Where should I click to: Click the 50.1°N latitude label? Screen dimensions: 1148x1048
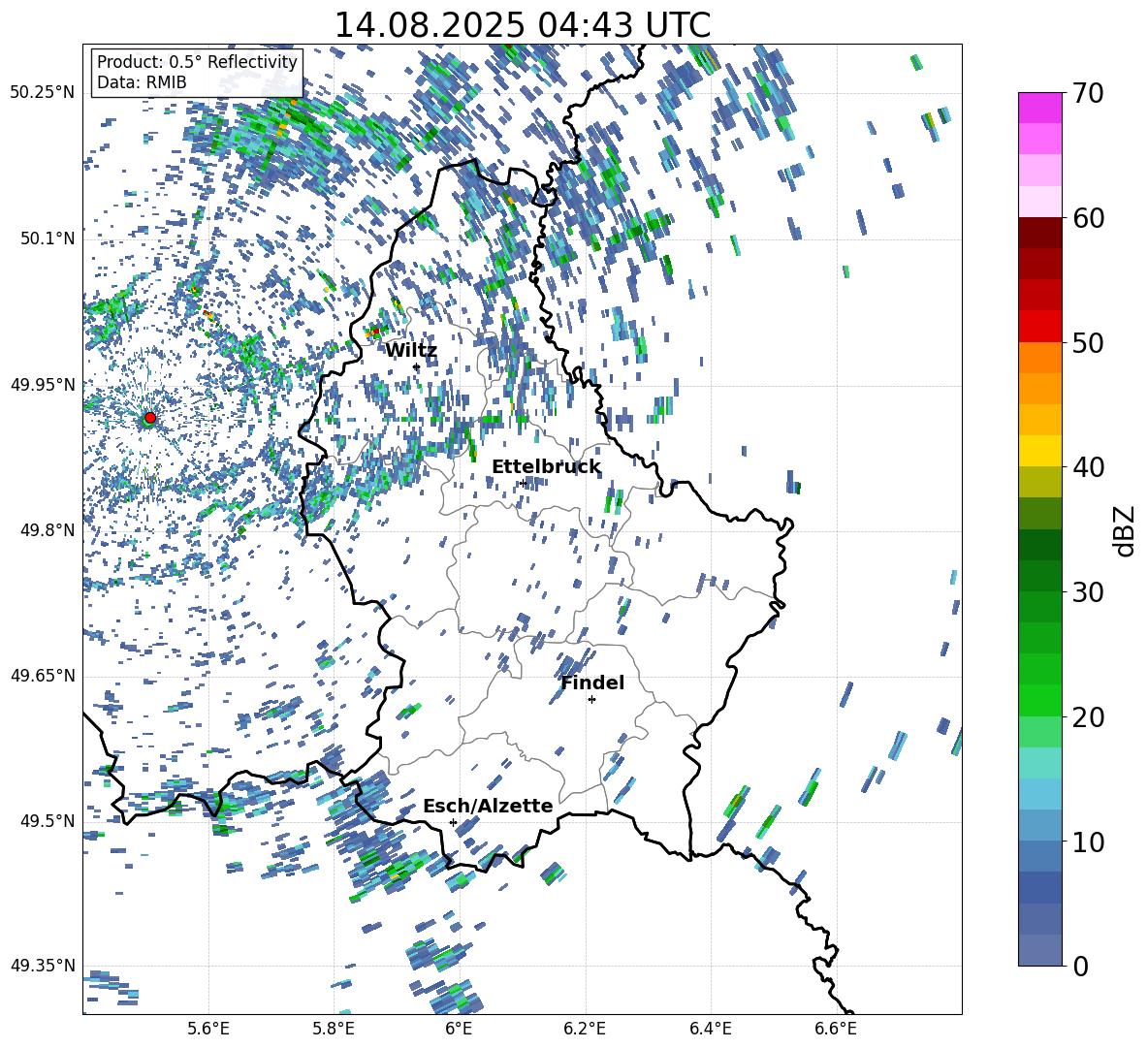coord(47,238)
